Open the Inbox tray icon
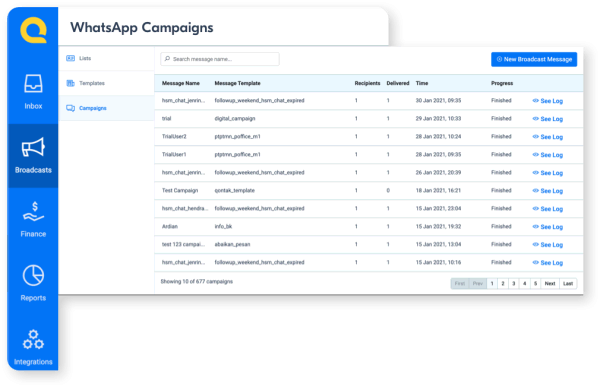The height and width of the screenshot is (387, 600). coord(33,83)
